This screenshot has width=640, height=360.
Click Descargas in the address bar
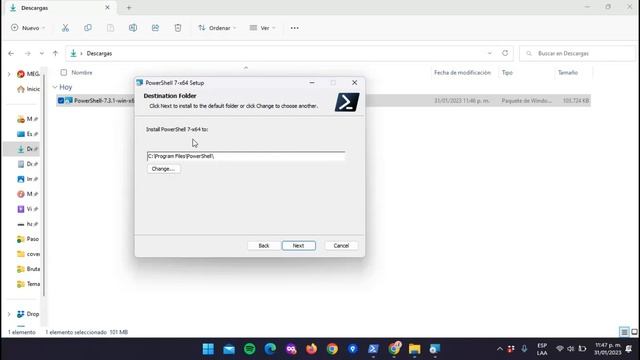(x=99, y=53)
